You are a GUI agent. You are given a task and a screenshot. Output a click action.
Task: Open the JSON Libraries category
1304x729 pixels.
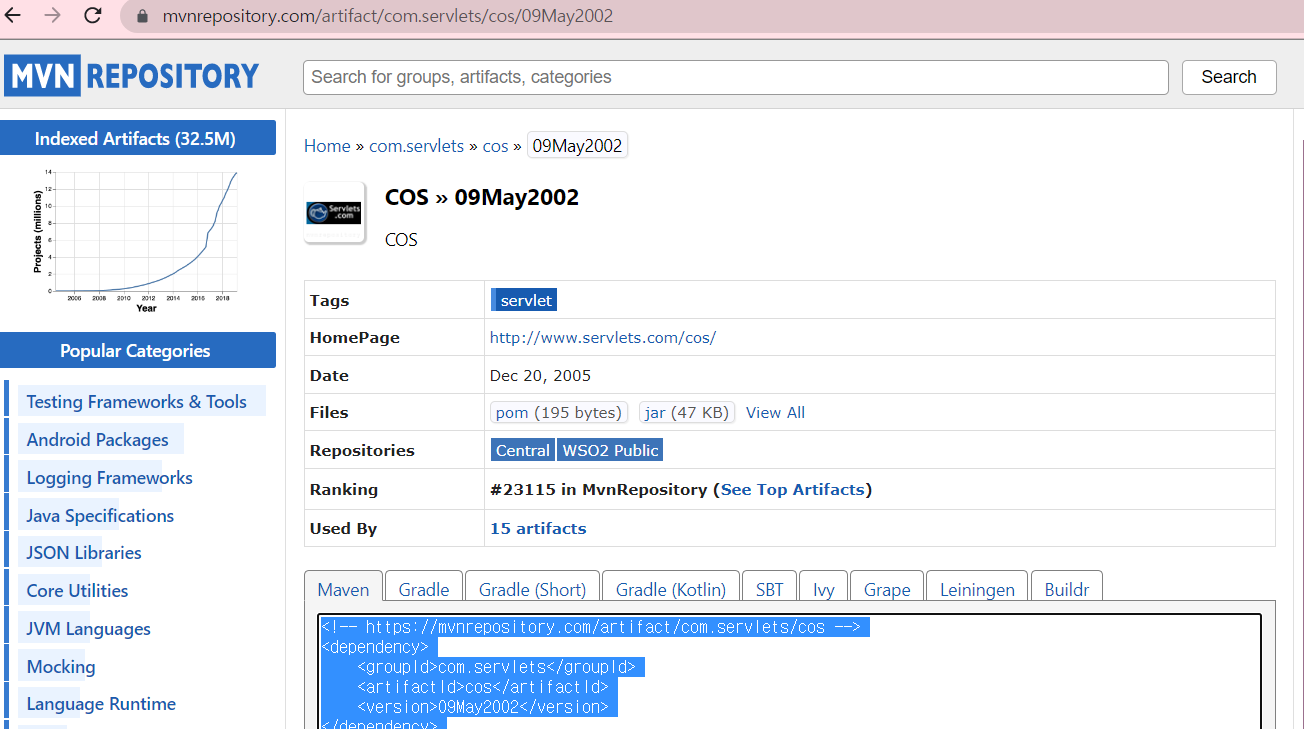(x=84, y=553)
